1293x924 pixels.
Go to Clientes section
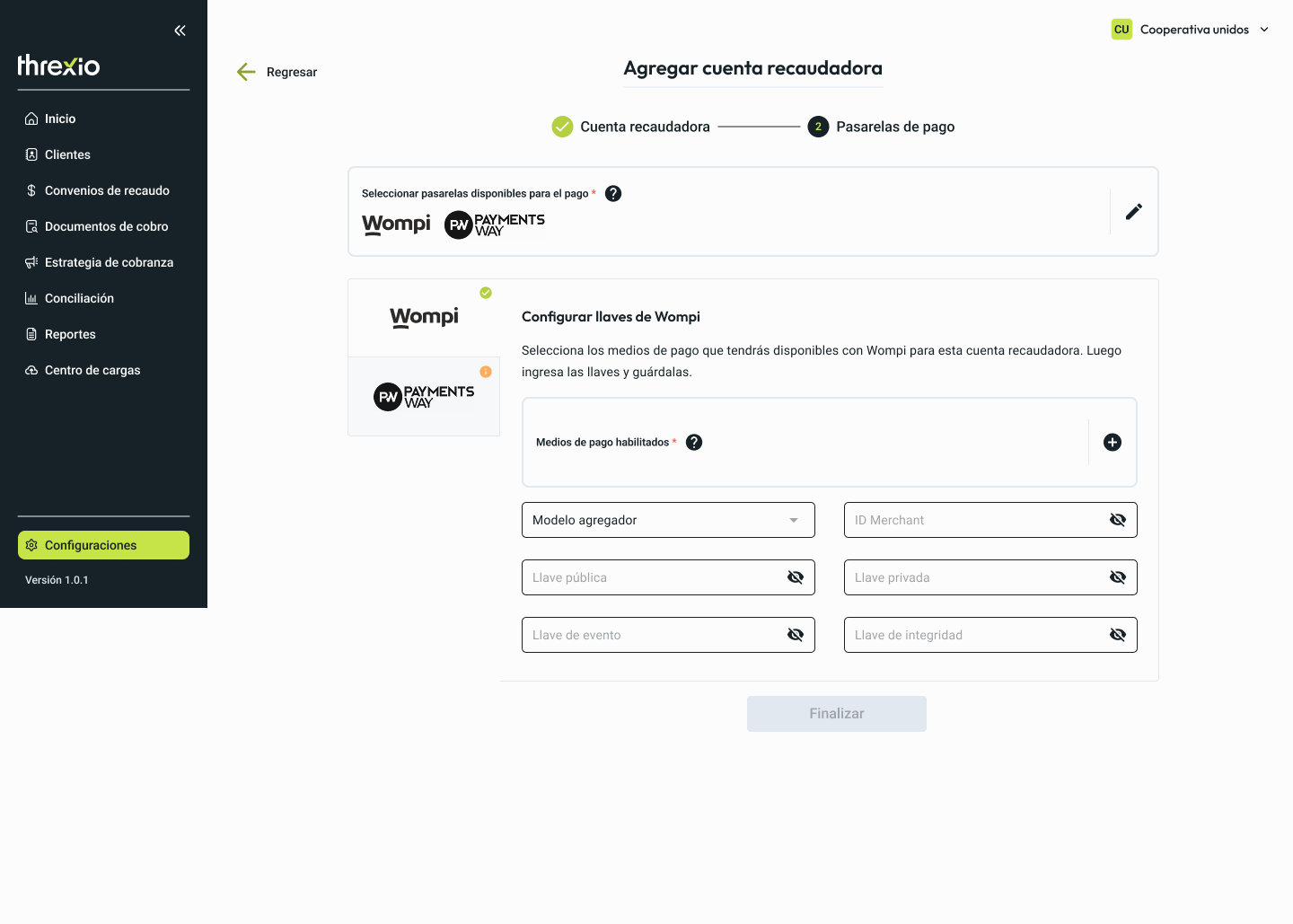point(103,154)
